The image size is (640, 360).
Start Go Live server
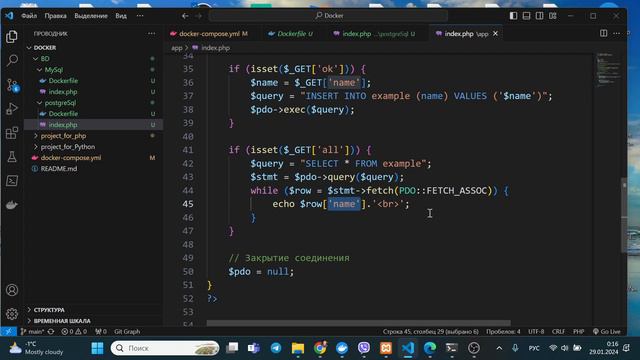tap(607, 331)
